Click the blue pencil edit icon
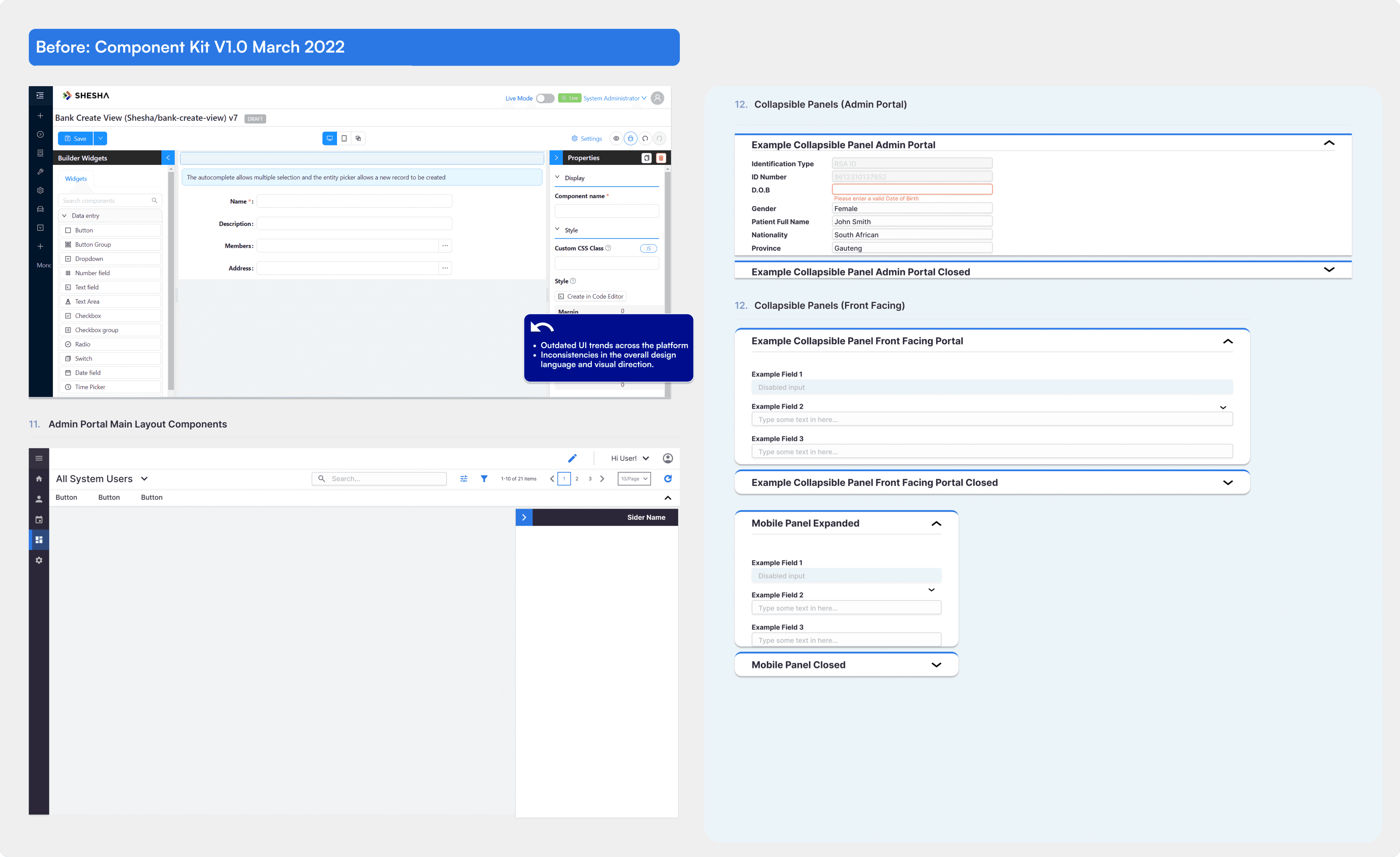Screen dimensions: 1400x857 (572, 458)
